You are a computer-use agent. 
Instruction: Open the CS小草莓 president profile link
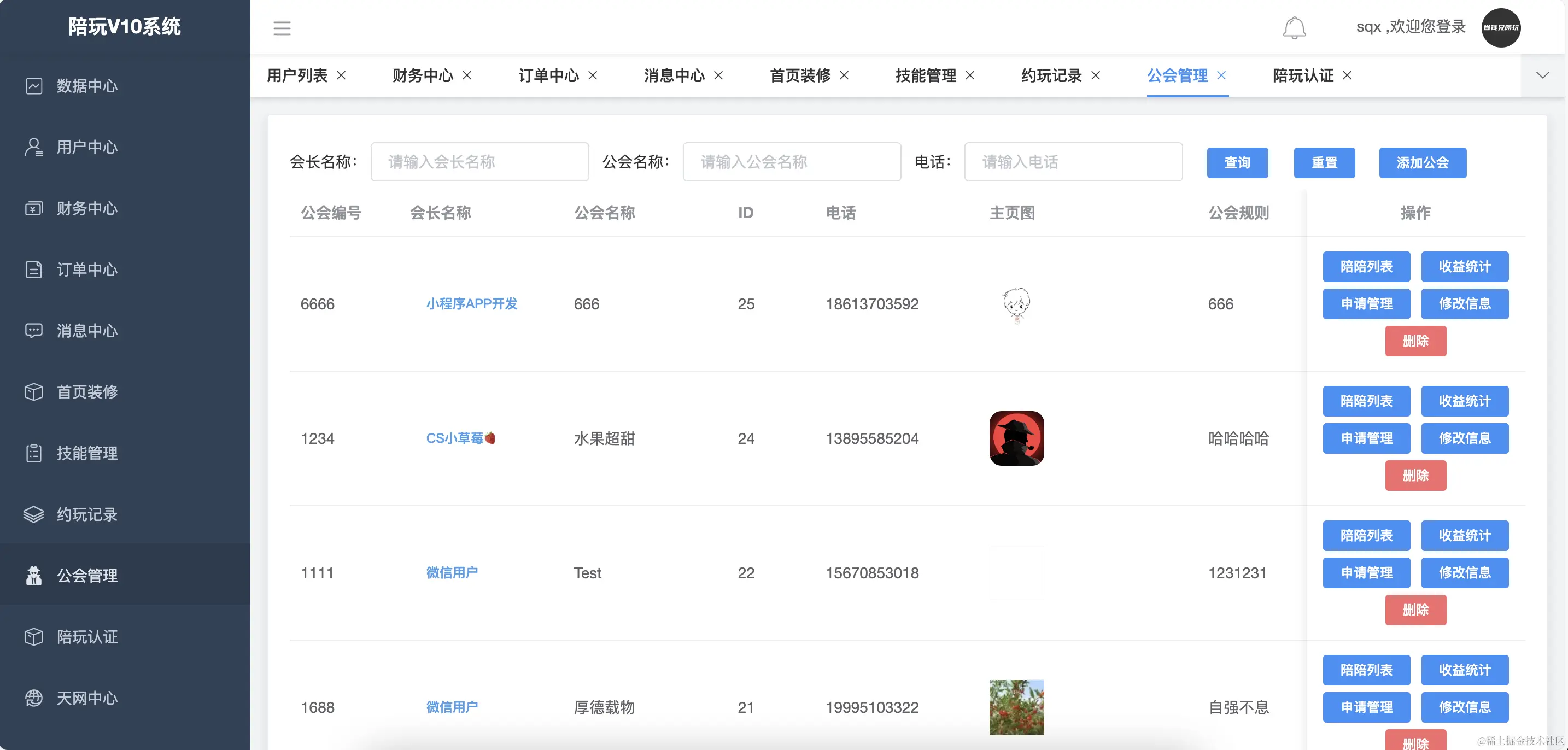pos(461,438)
